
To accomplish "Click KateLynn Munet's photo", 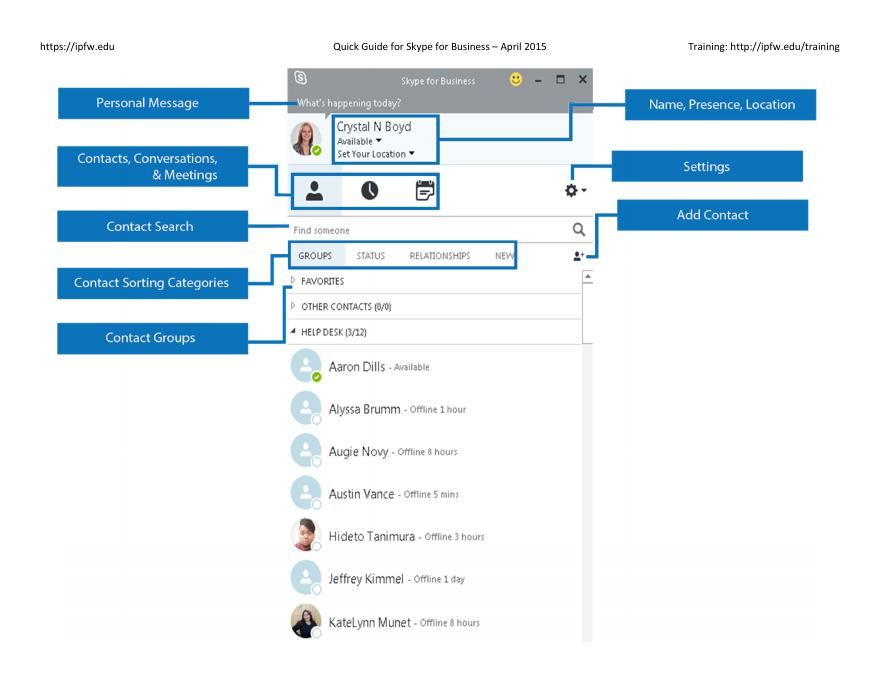I will (x=306, y=621).
